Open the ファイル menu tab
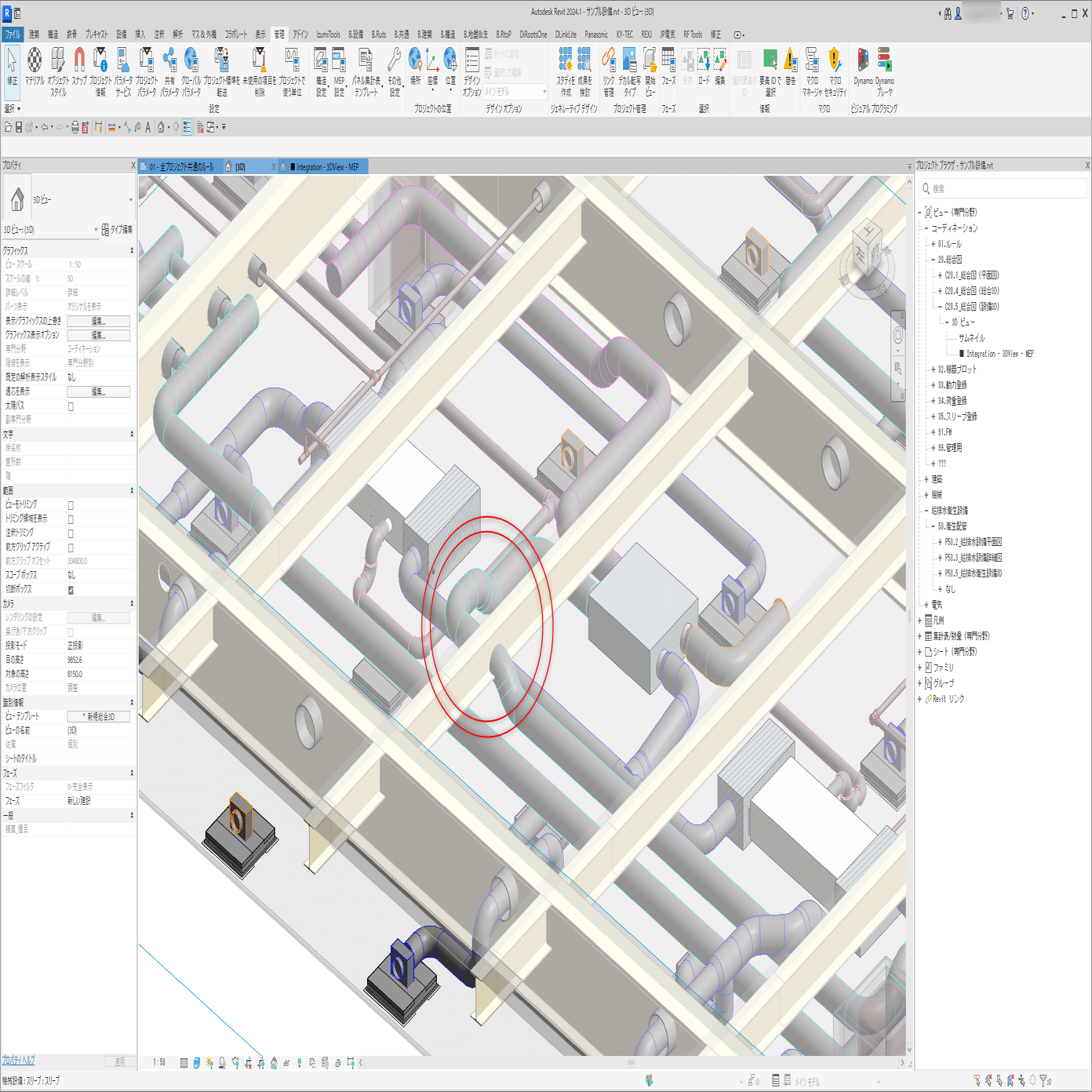 (13, 35)
